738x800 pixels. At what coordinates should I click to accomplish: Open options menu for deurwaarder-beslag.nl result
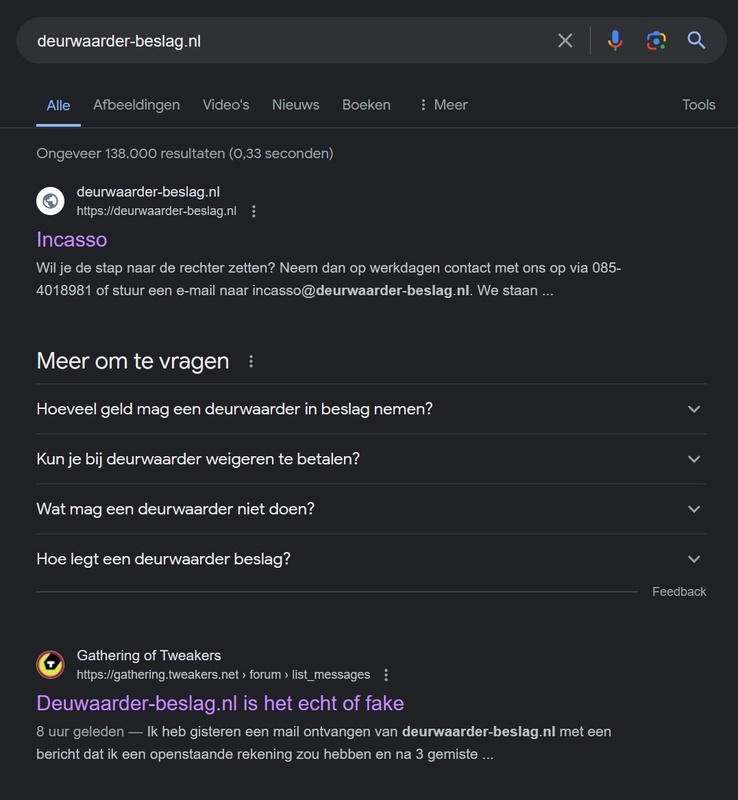click(x=254, y=211)
